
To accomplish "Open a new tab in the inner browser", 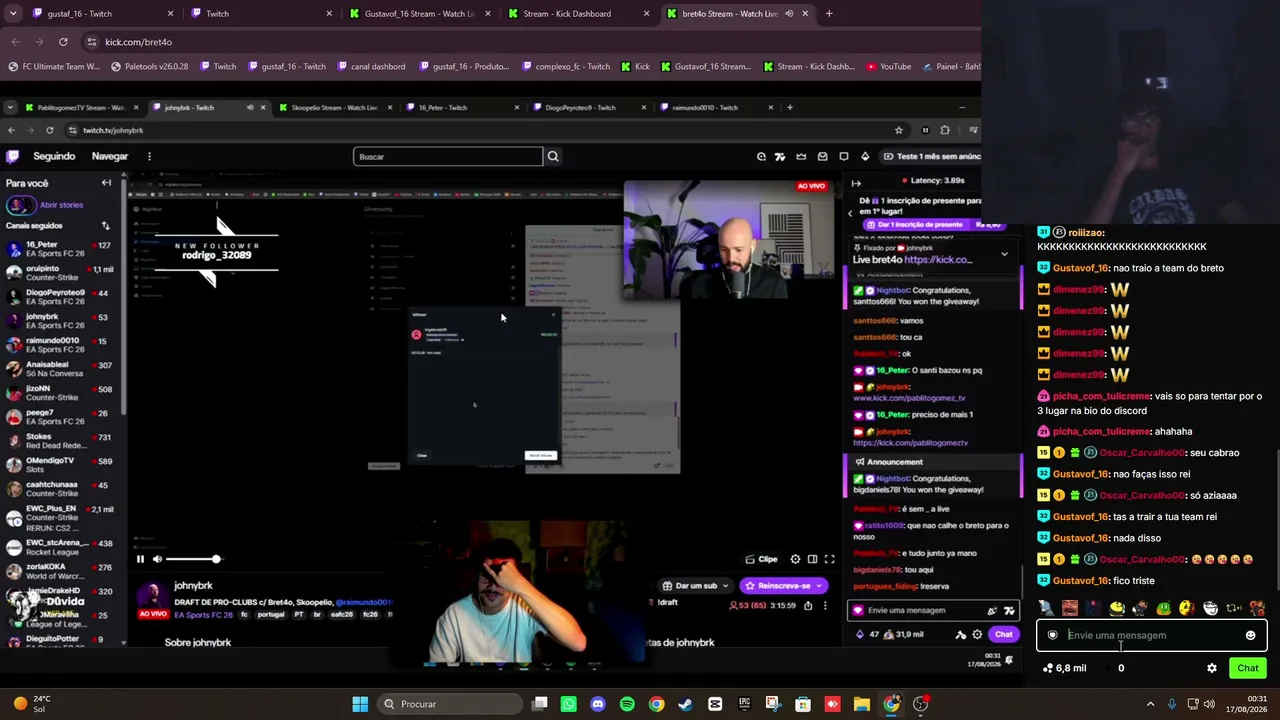I will (x=789, y=107).
